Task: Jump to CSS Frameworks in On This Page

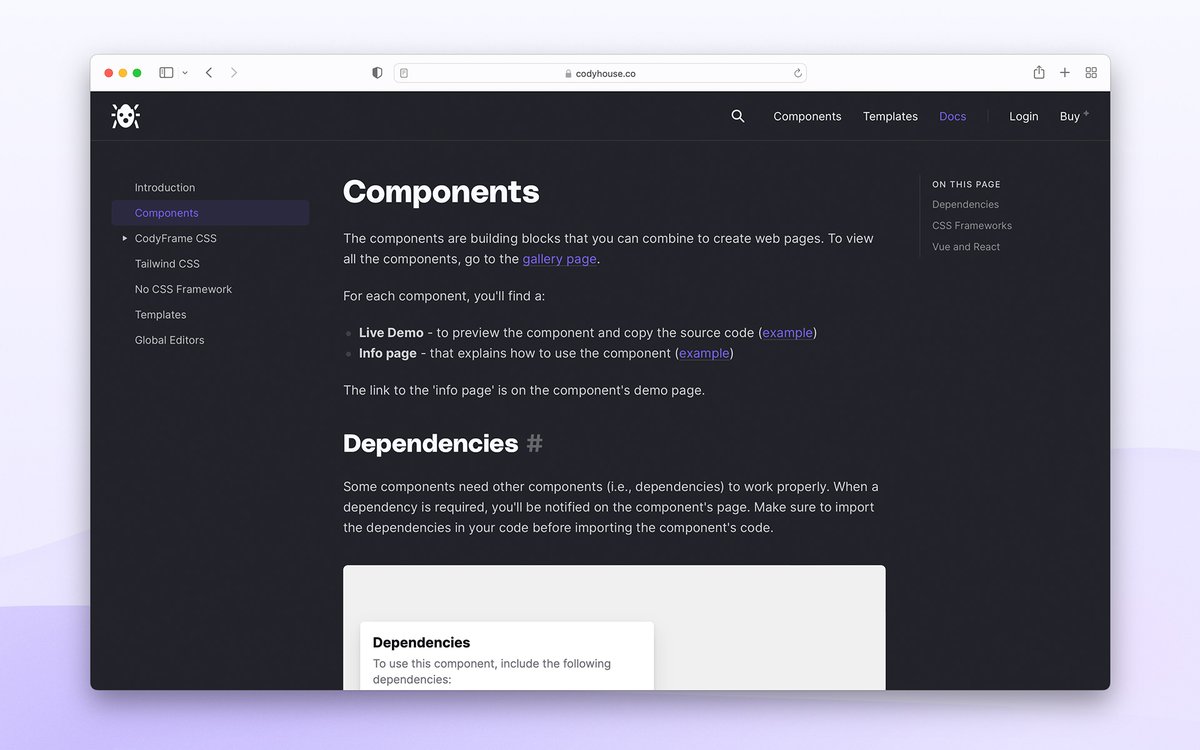Action: [x=972, y=225]
